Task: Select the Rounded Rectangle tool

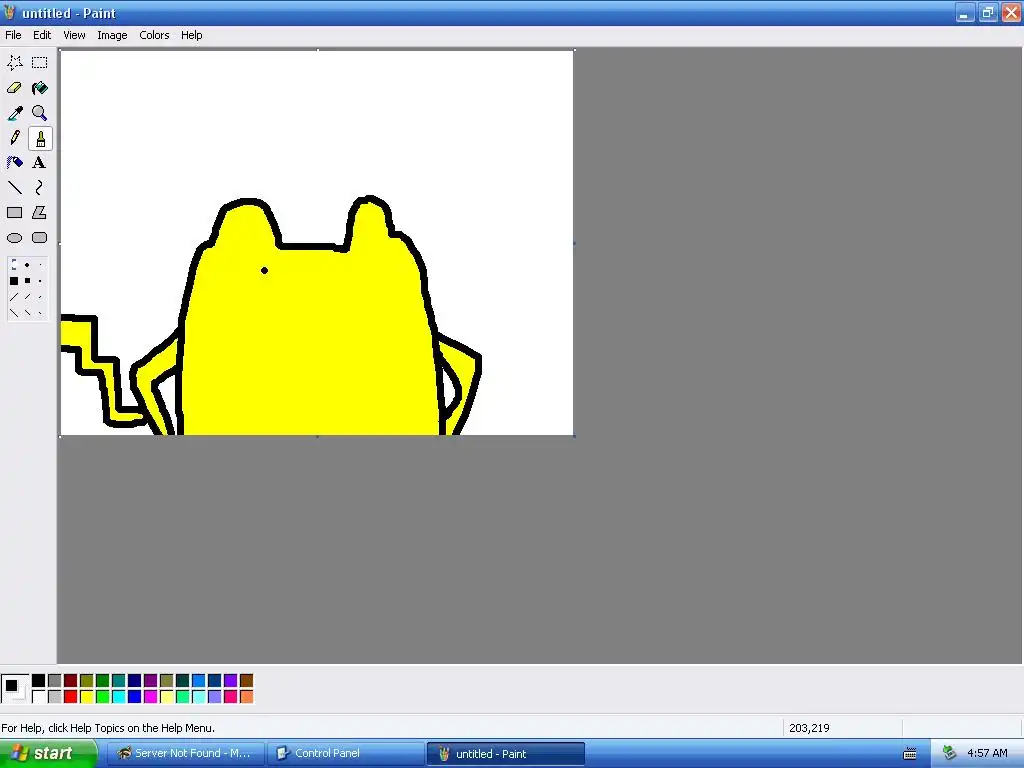Action: click(x=40, y=238)
